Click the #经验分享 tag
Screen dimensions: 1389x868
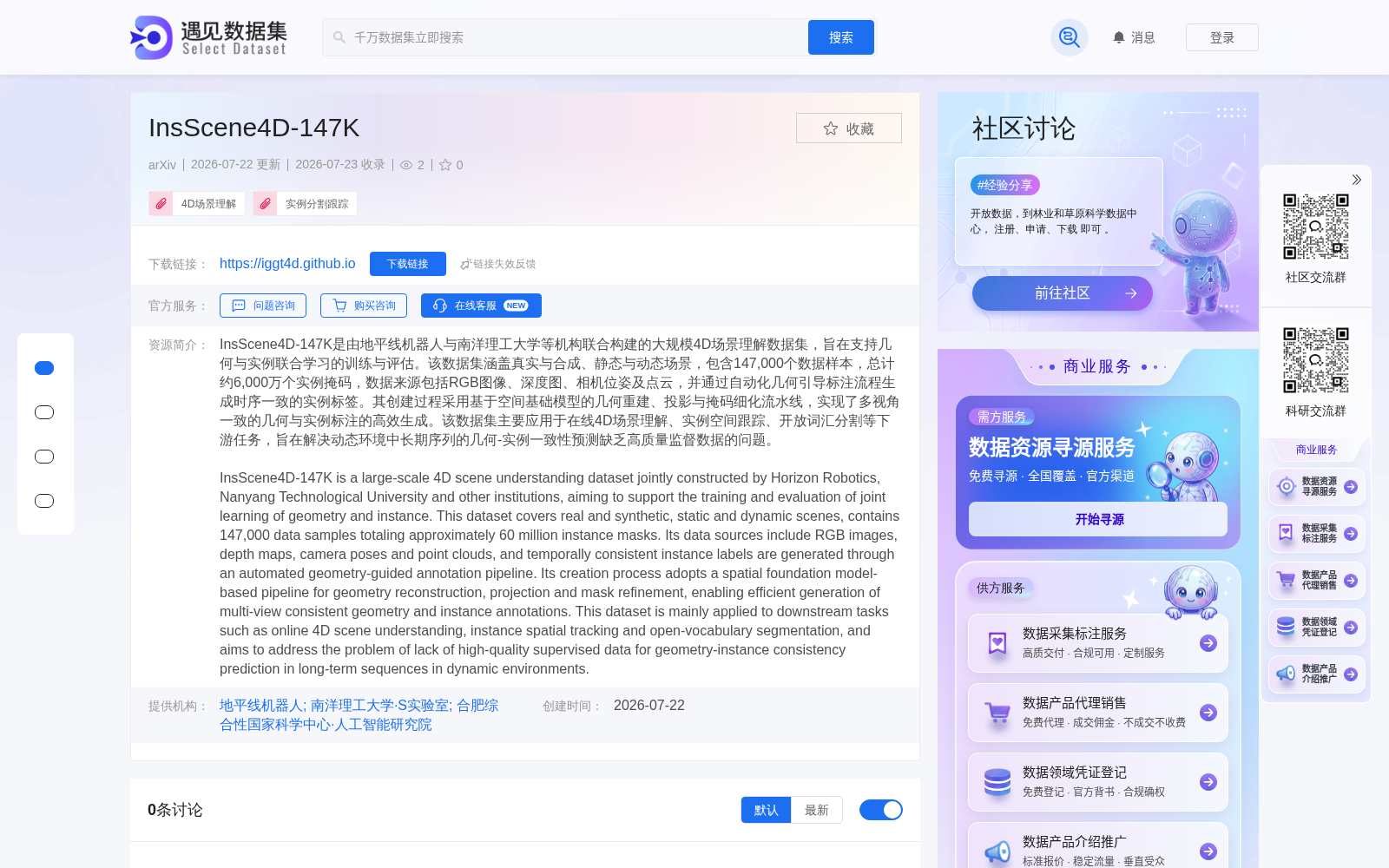click(x=1005, y=185)
